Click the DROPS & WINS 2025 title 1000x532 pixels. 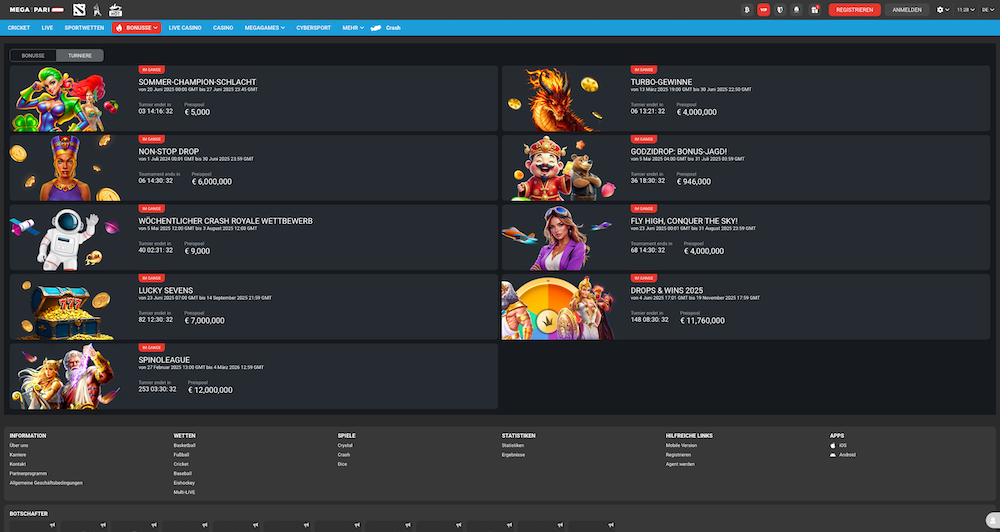point(667,291)
